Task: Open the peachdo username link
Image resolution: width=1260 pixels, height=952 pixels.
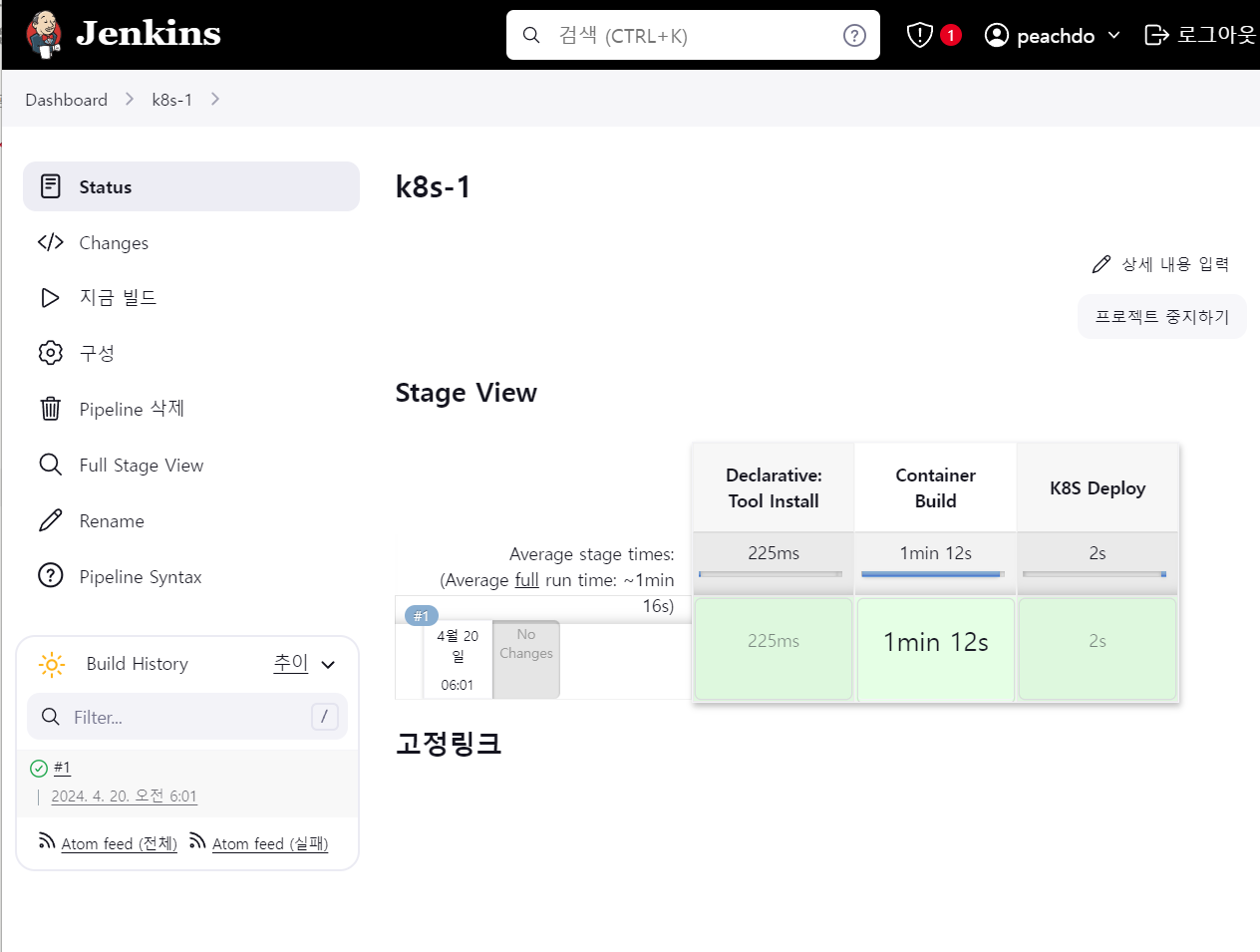Action: coord(1056,36)
